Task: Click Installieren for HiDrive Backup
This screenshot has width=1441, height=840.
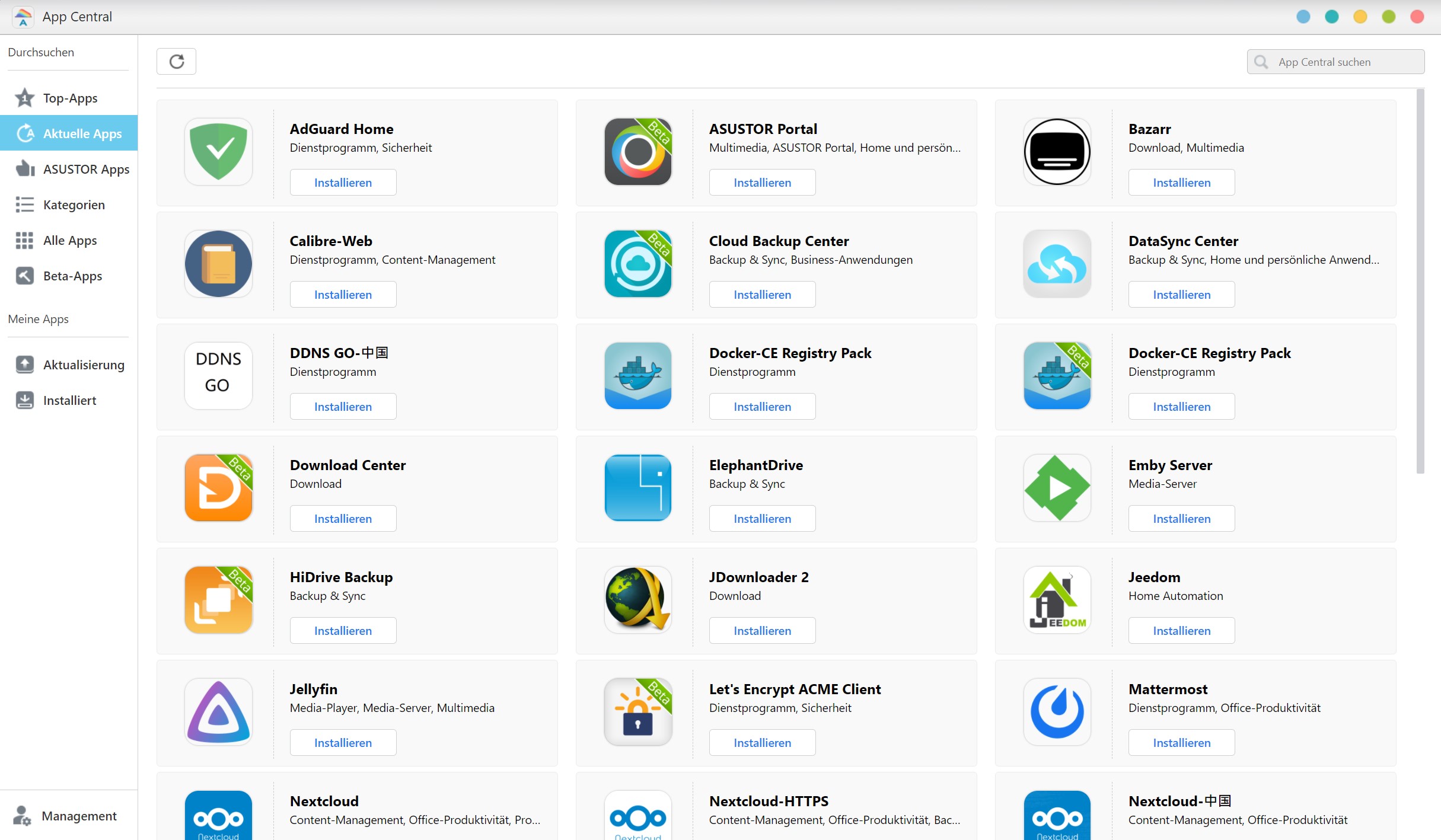Action: (343, 631)
